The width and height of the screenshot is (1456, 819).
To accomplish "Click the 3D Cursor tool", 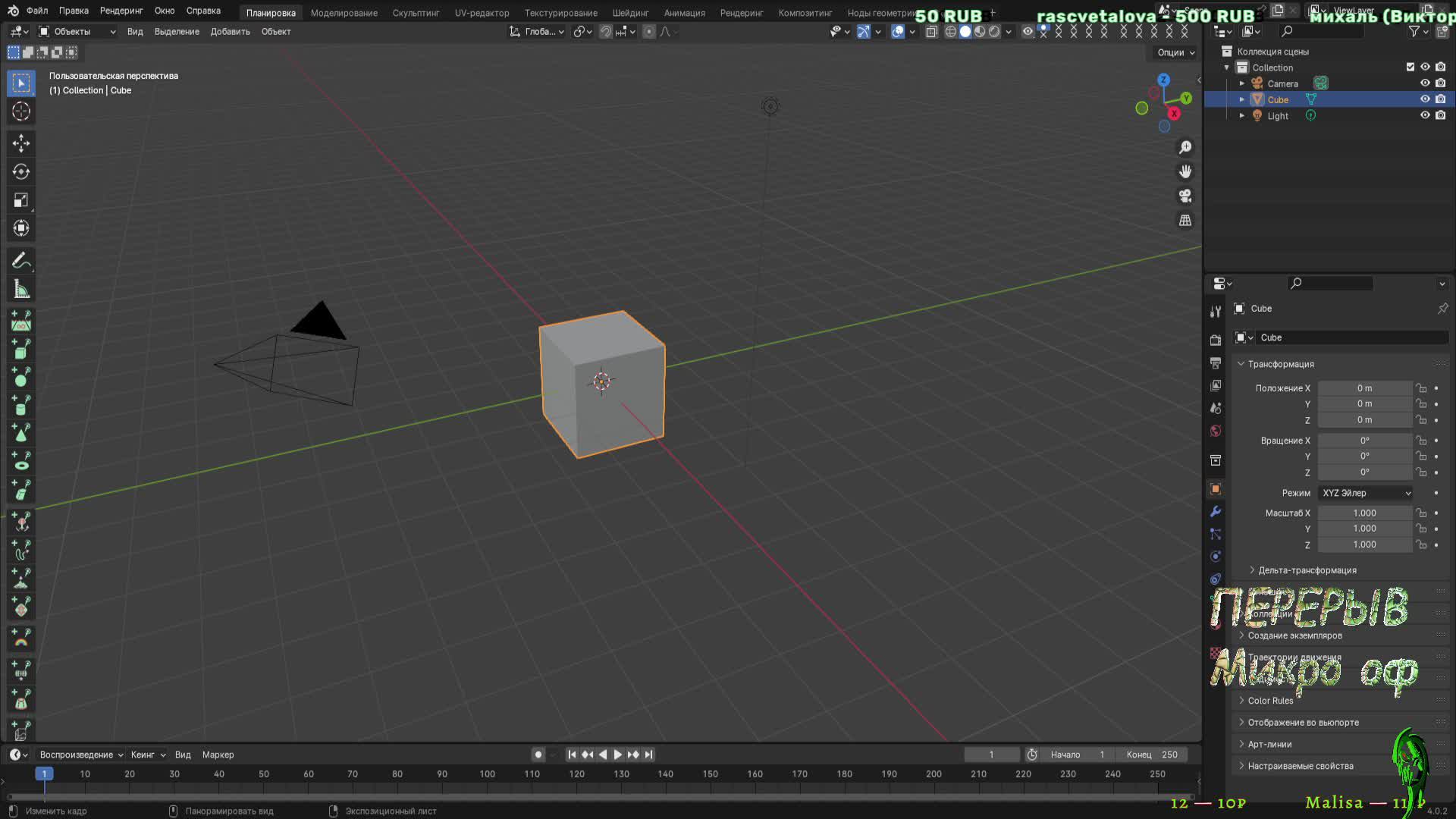I will (x=21, y=111).
